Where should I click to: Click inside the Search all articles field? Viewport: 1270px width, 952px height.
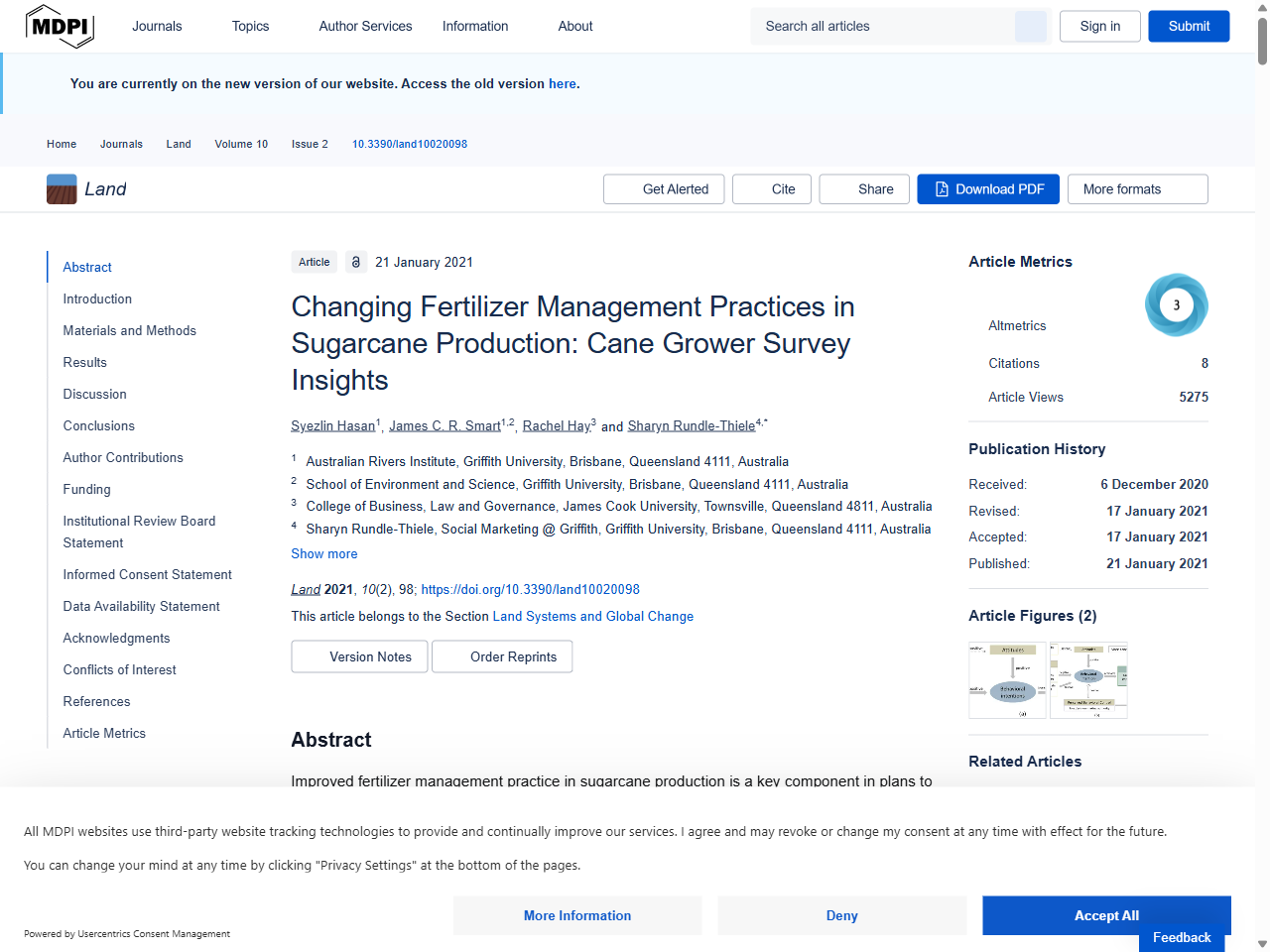[x=883, y=26]
